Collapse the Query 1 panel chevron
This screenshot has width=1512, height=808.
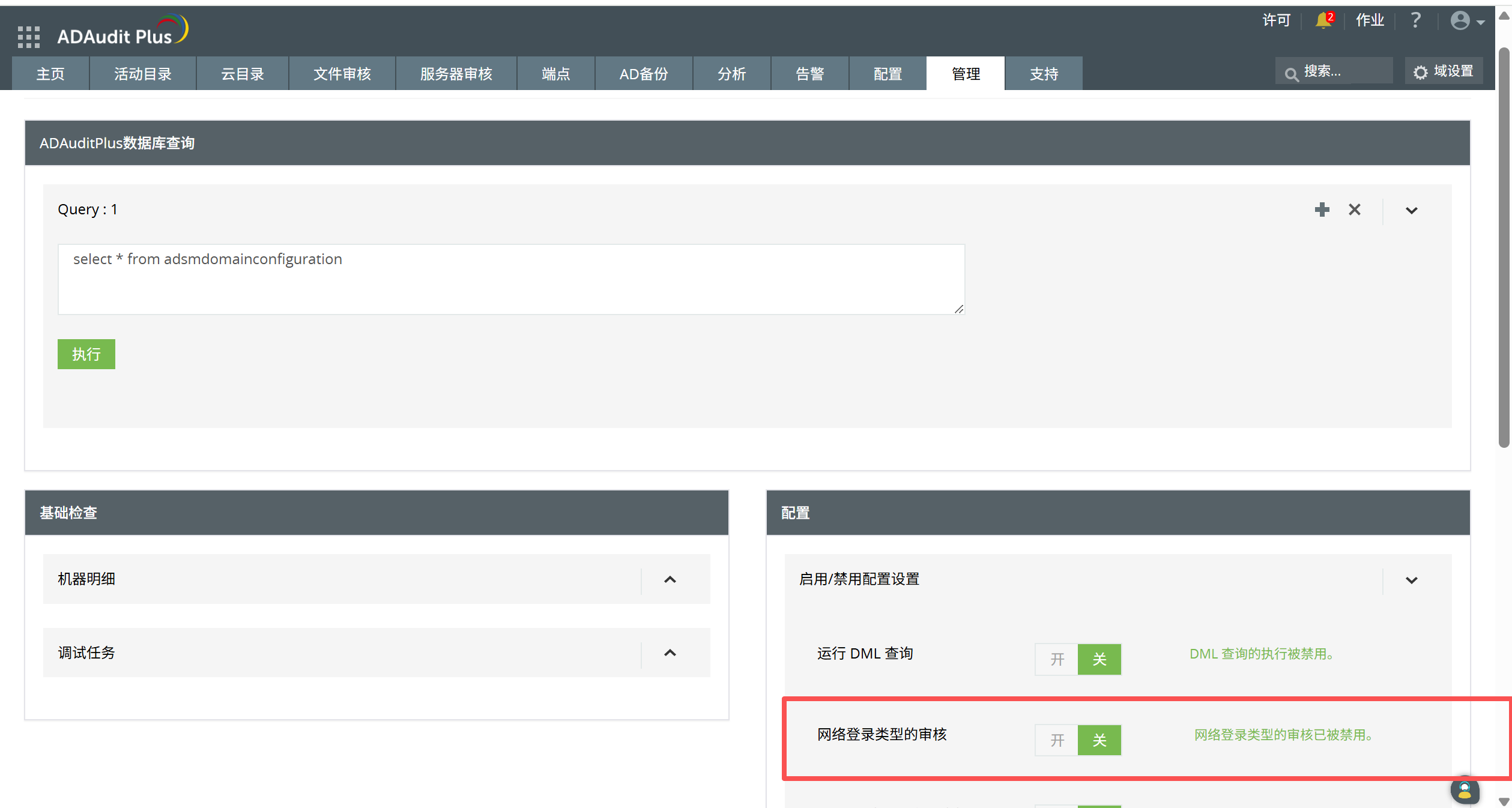click(1411, 210)
